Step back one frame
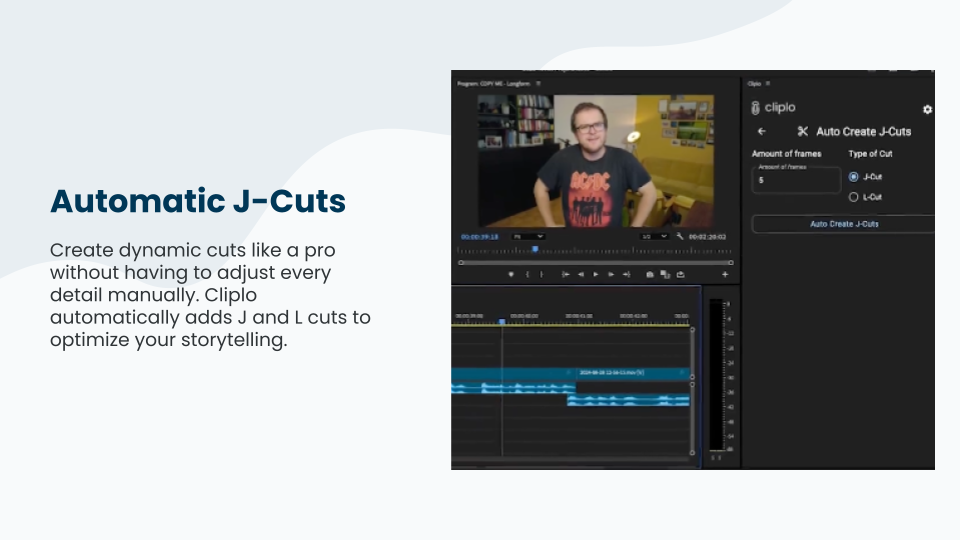The width and height of the screenshot is (960, 540). pyautogui.click(x=580, y=275)
